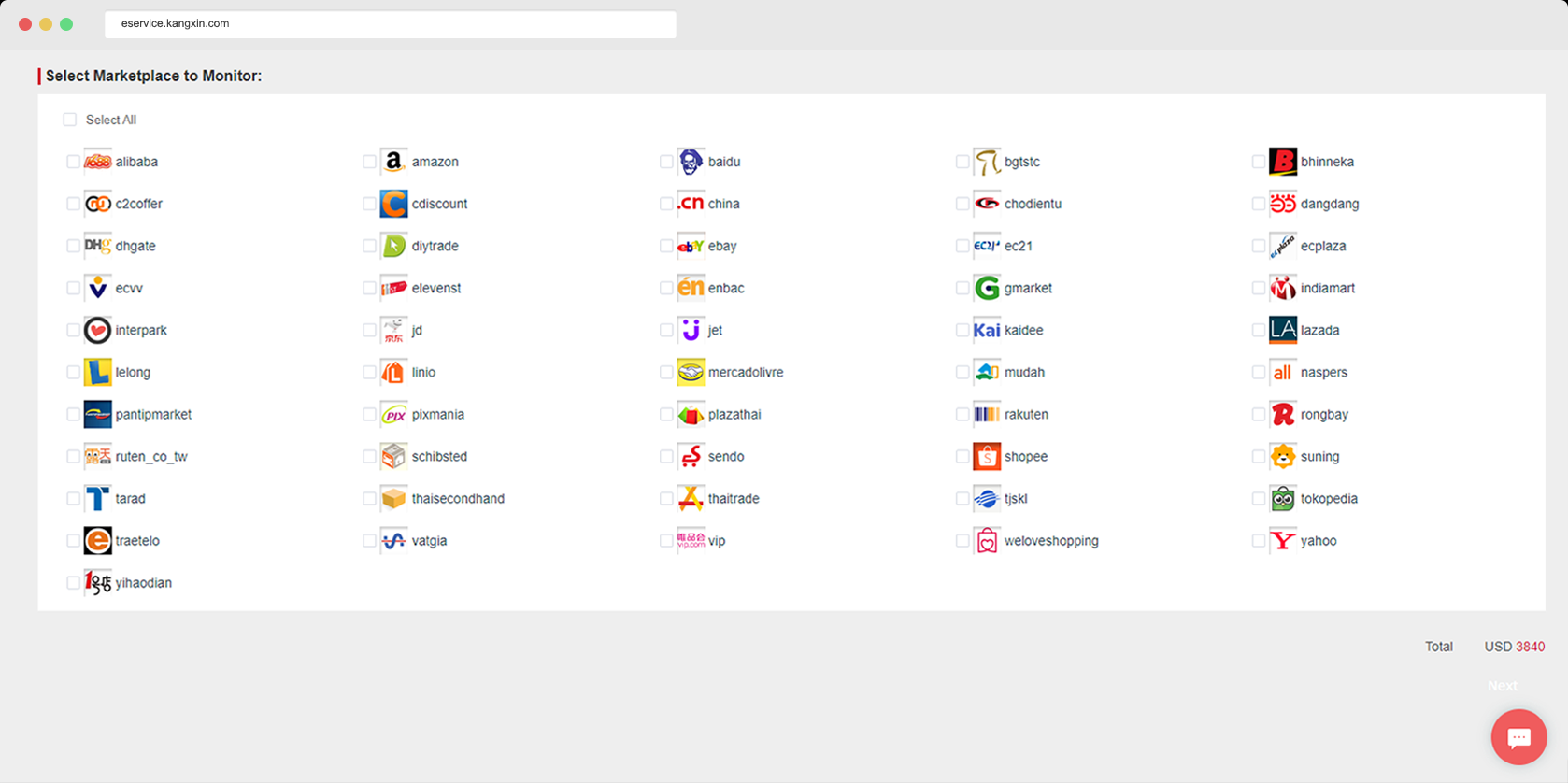Click the Next button
This screenshot has height=783, width=1568.
coord(1503,686)
